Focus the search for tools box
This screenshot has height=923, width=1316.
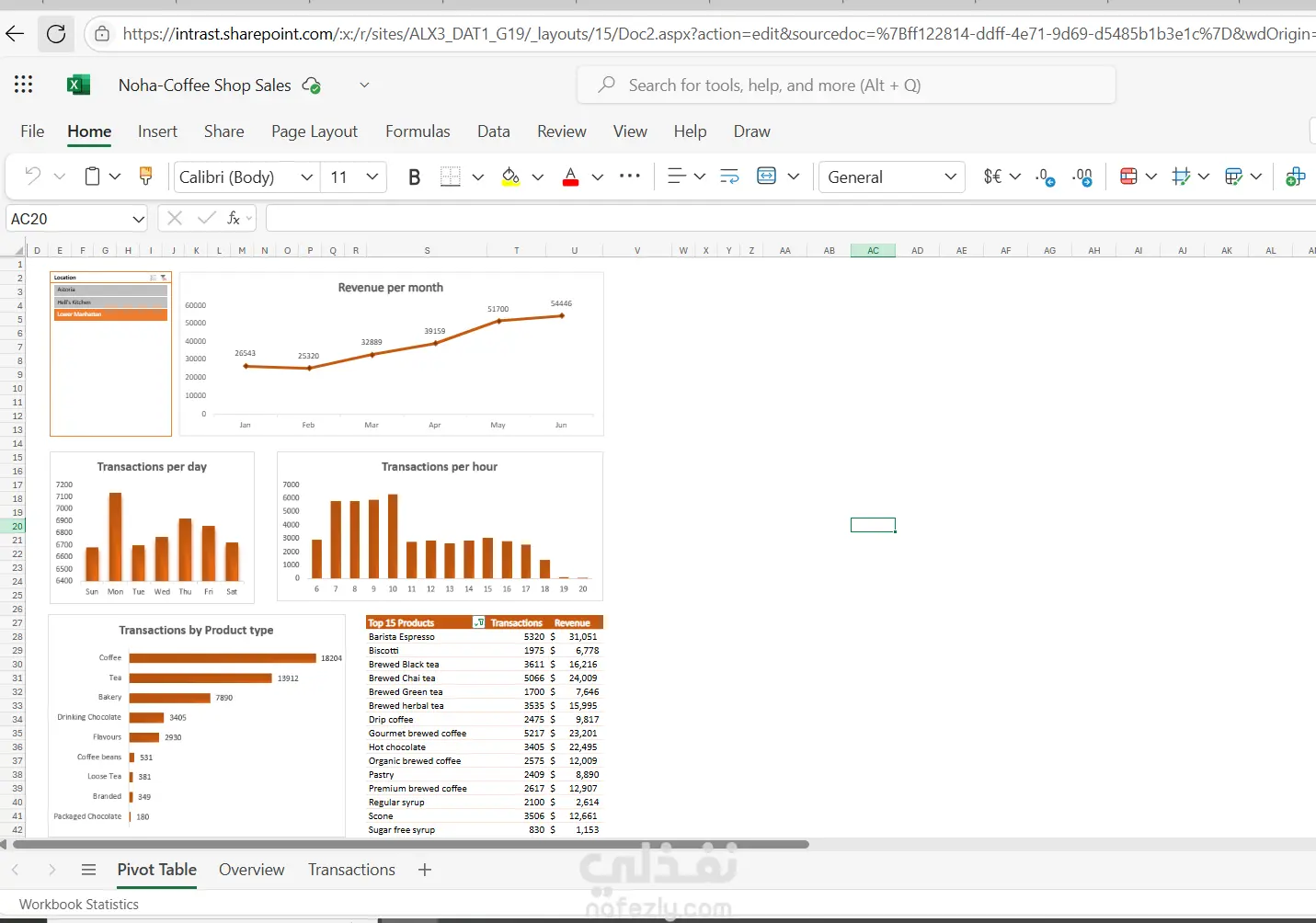pos(846,85)
